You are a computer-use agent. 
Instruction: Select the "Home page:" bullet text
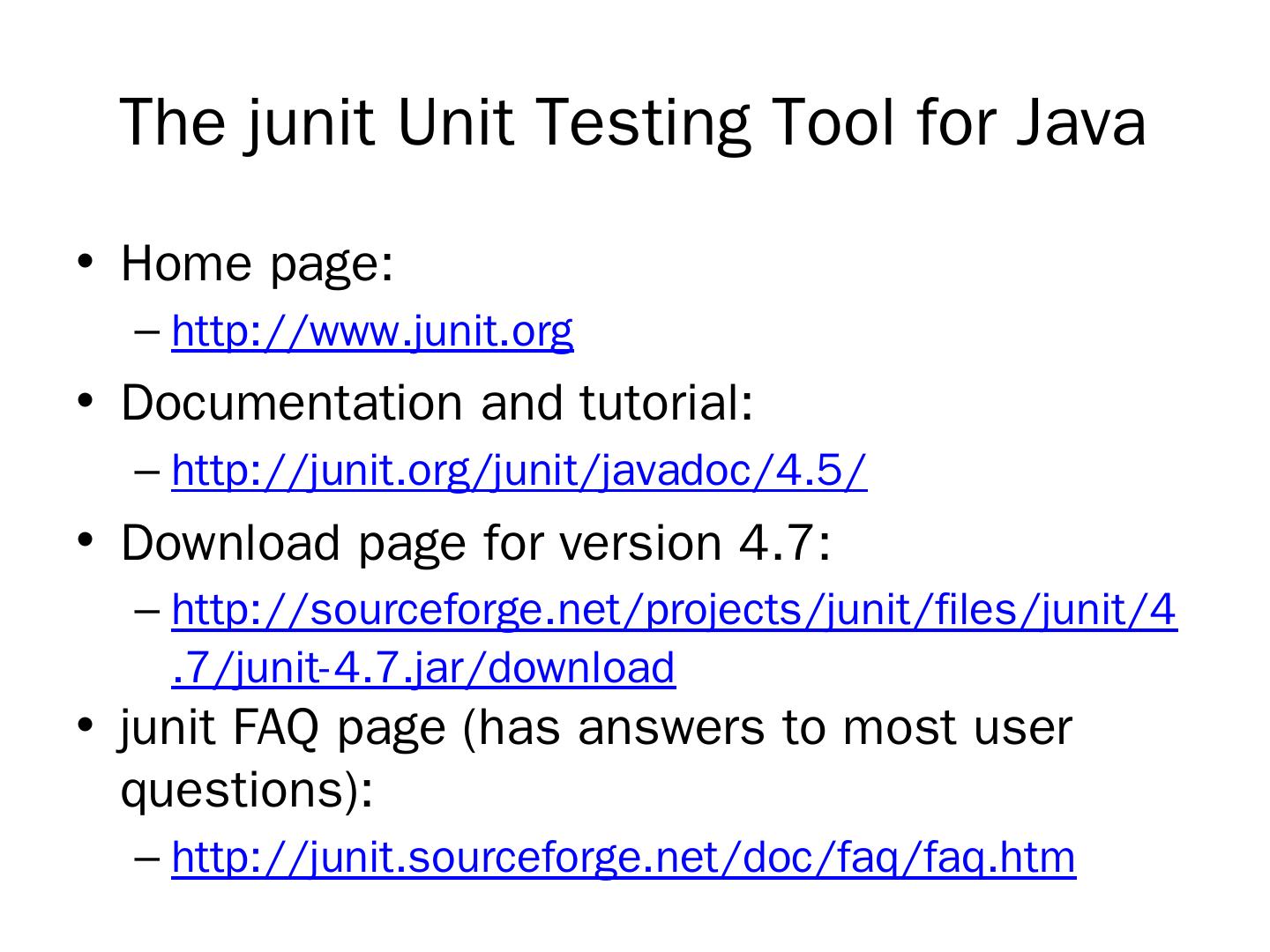[x=257, y=263]
